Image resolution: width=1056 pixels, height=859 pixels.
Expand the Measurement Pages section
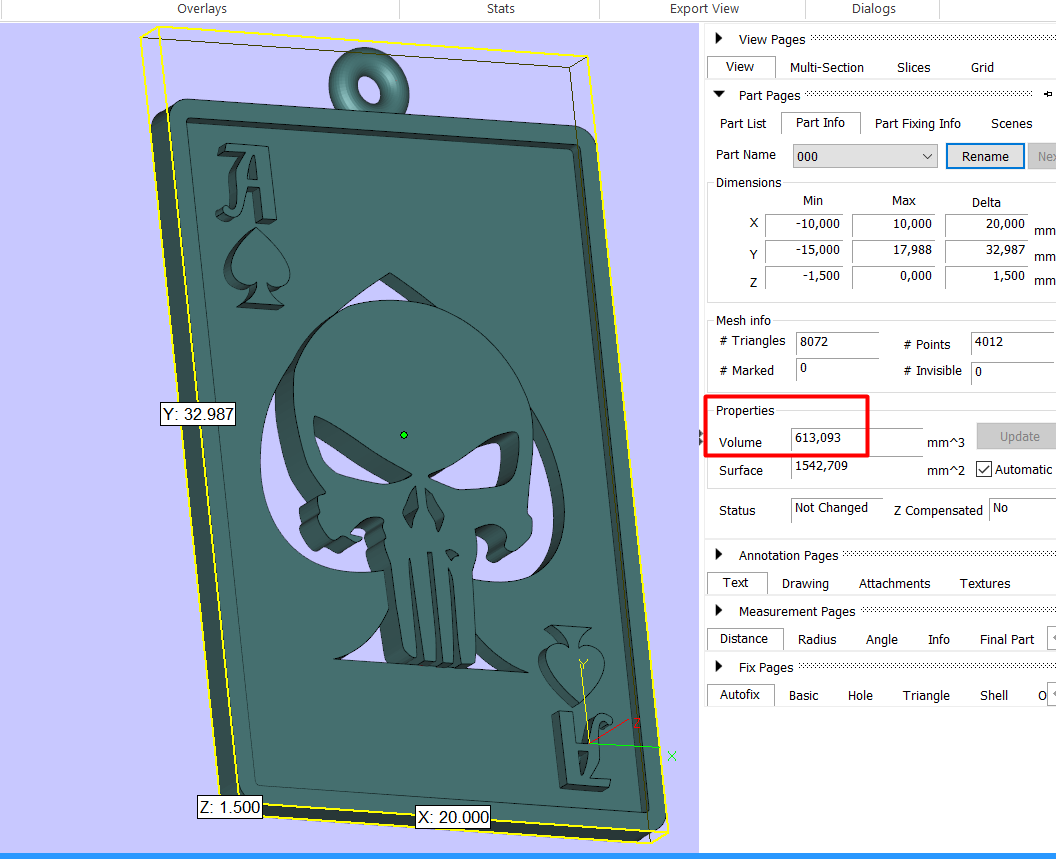[x=719, y=610]
